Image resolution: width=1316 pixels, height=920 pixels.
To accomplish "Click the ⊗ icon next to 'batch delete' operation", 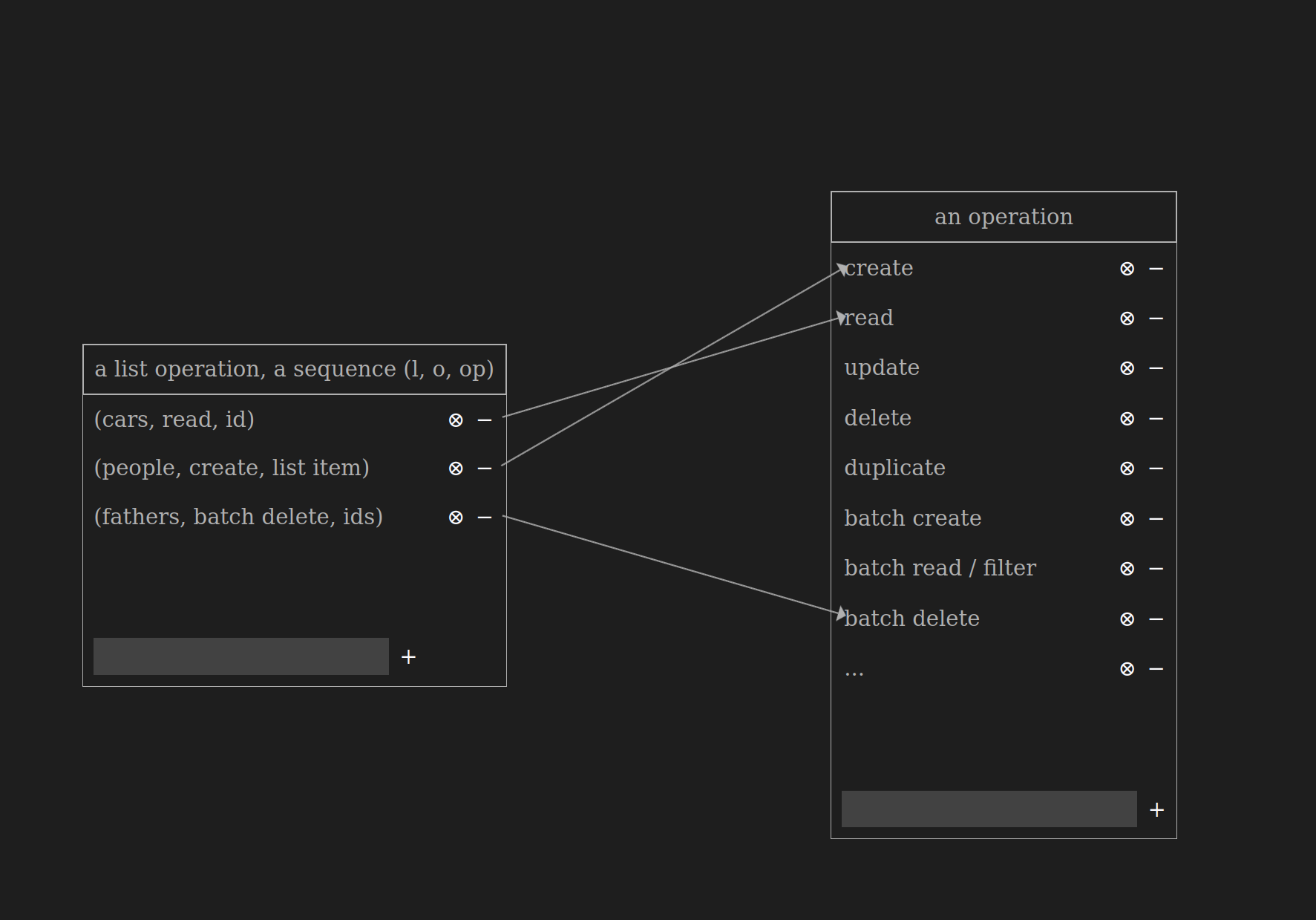I will pyautogui.click(x=1127, y=619).
